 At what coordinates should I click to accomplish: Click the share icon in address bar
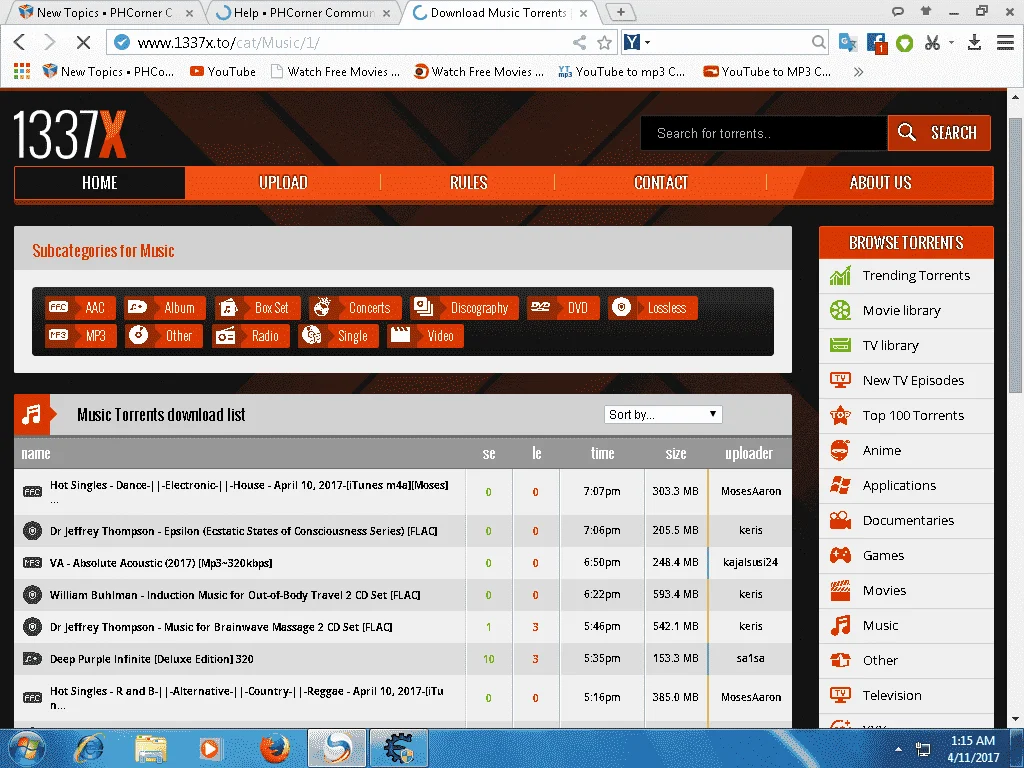click(x=579, y=42)
